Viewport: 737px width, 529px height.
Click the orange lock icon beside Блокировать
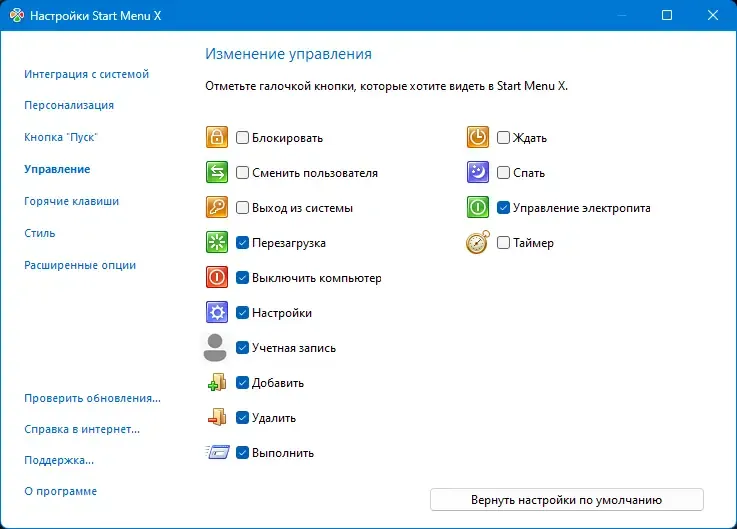[217, 137]
